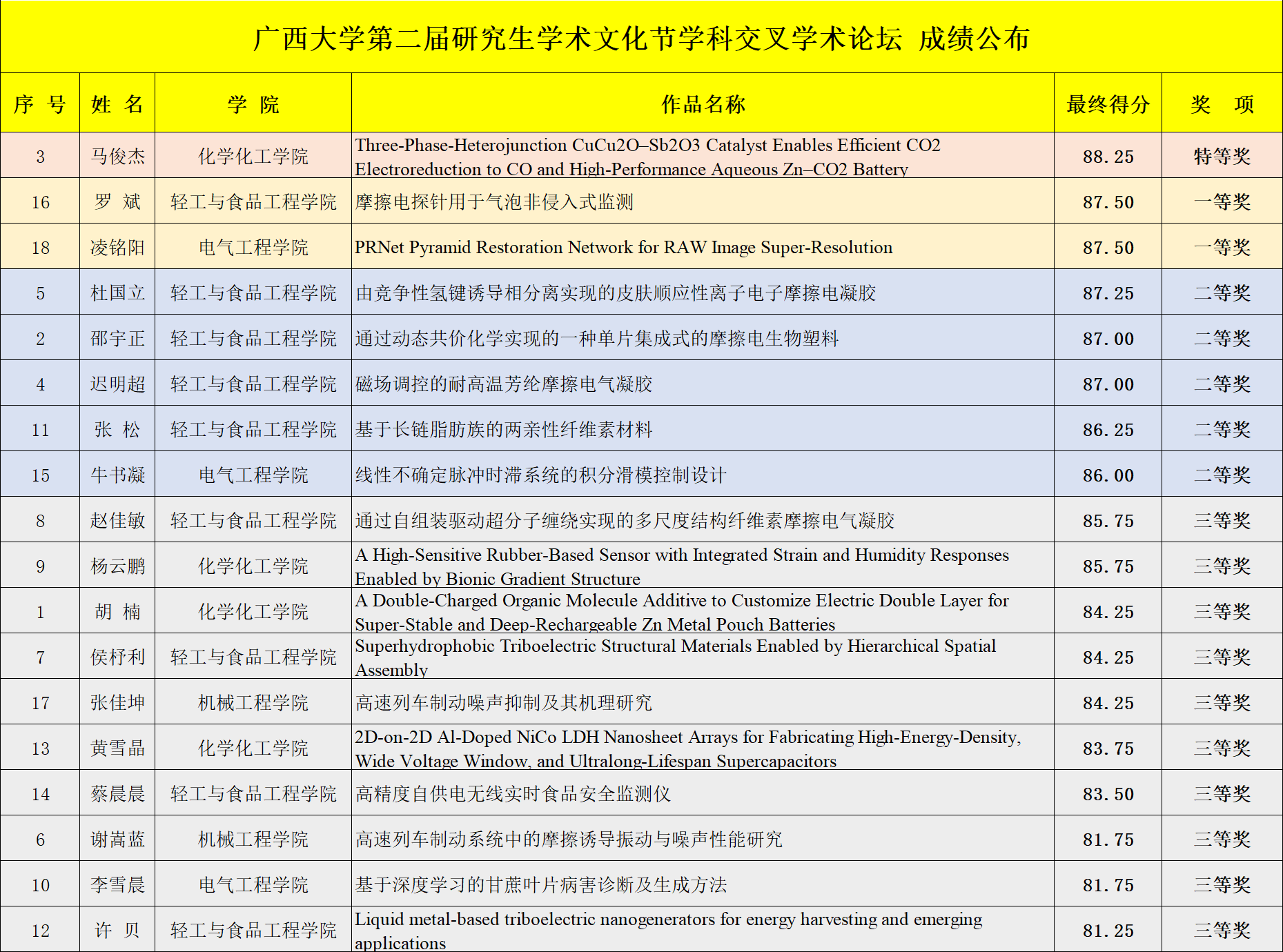Click the 奖项 column header

click(1222, 104)
